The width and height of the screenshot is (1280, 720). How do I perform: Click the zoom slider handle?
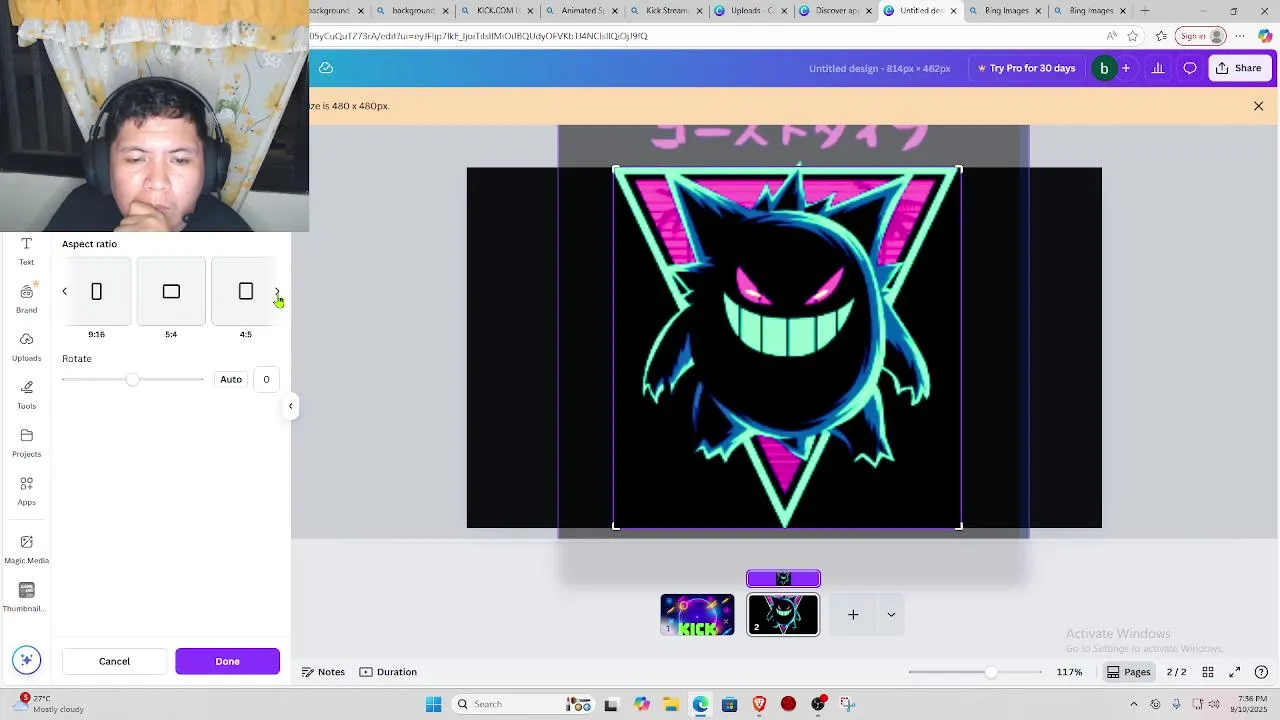click(x=990, y=672)
